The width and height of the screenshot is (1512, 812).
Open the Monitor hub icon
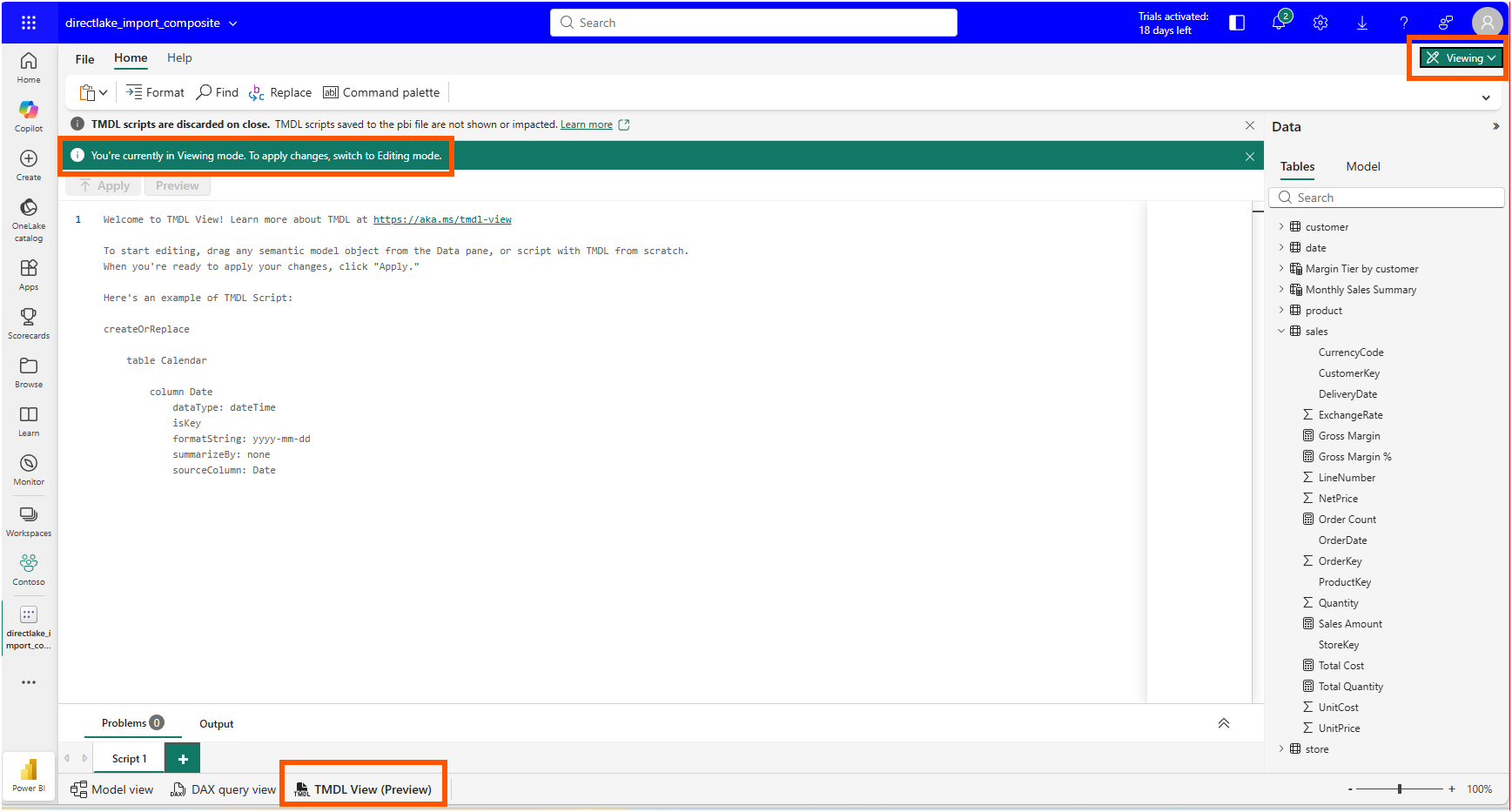point(29,469)
